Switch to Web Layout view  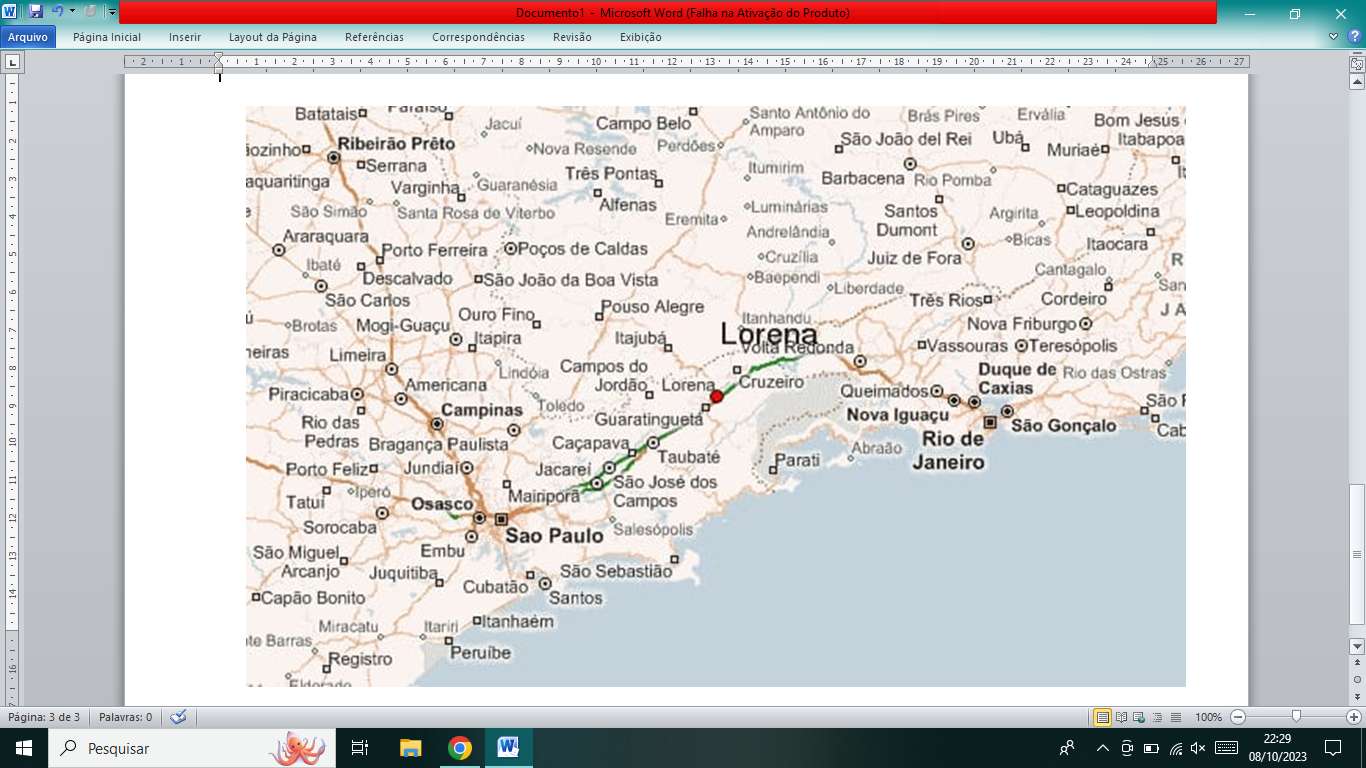[x=1140, y=717]
